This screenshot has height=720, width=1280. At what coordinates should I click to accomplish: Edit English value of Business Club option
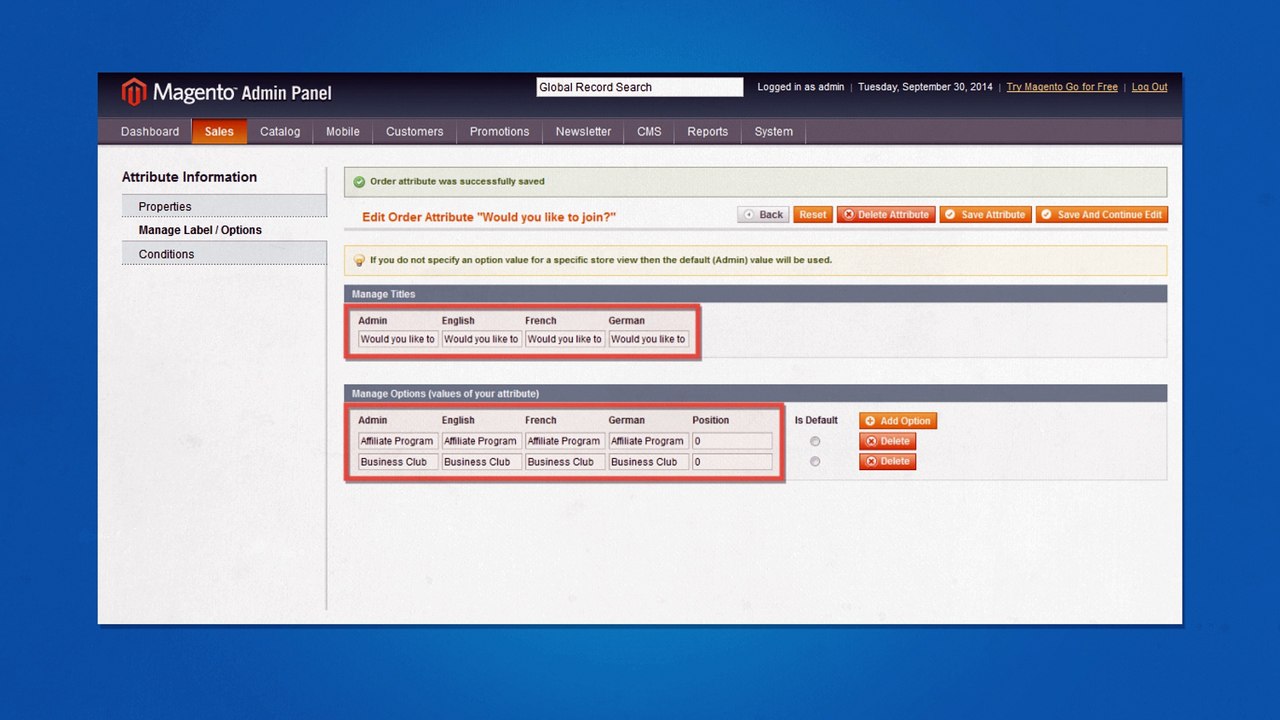tap(481, 462)
